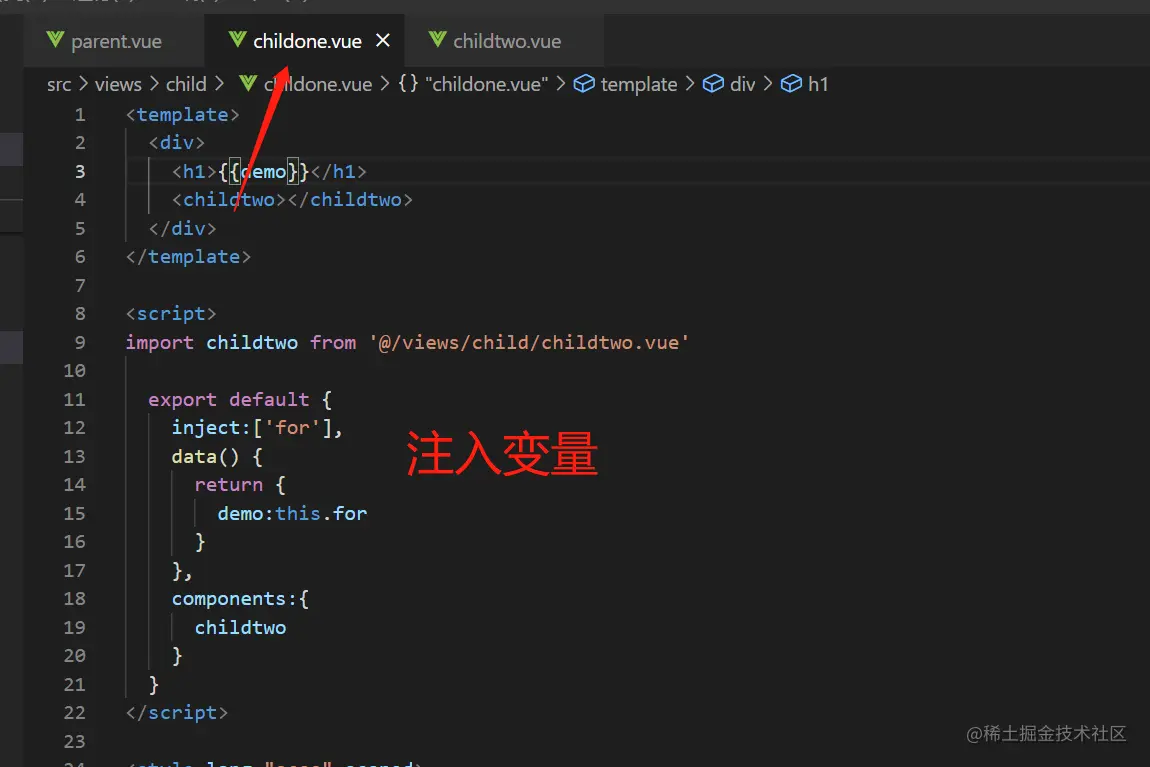Click the Vue icon on the childtwo.vue tab
Image resolution: width=1150 pixels, height=767 pixels.
[437, 41]
